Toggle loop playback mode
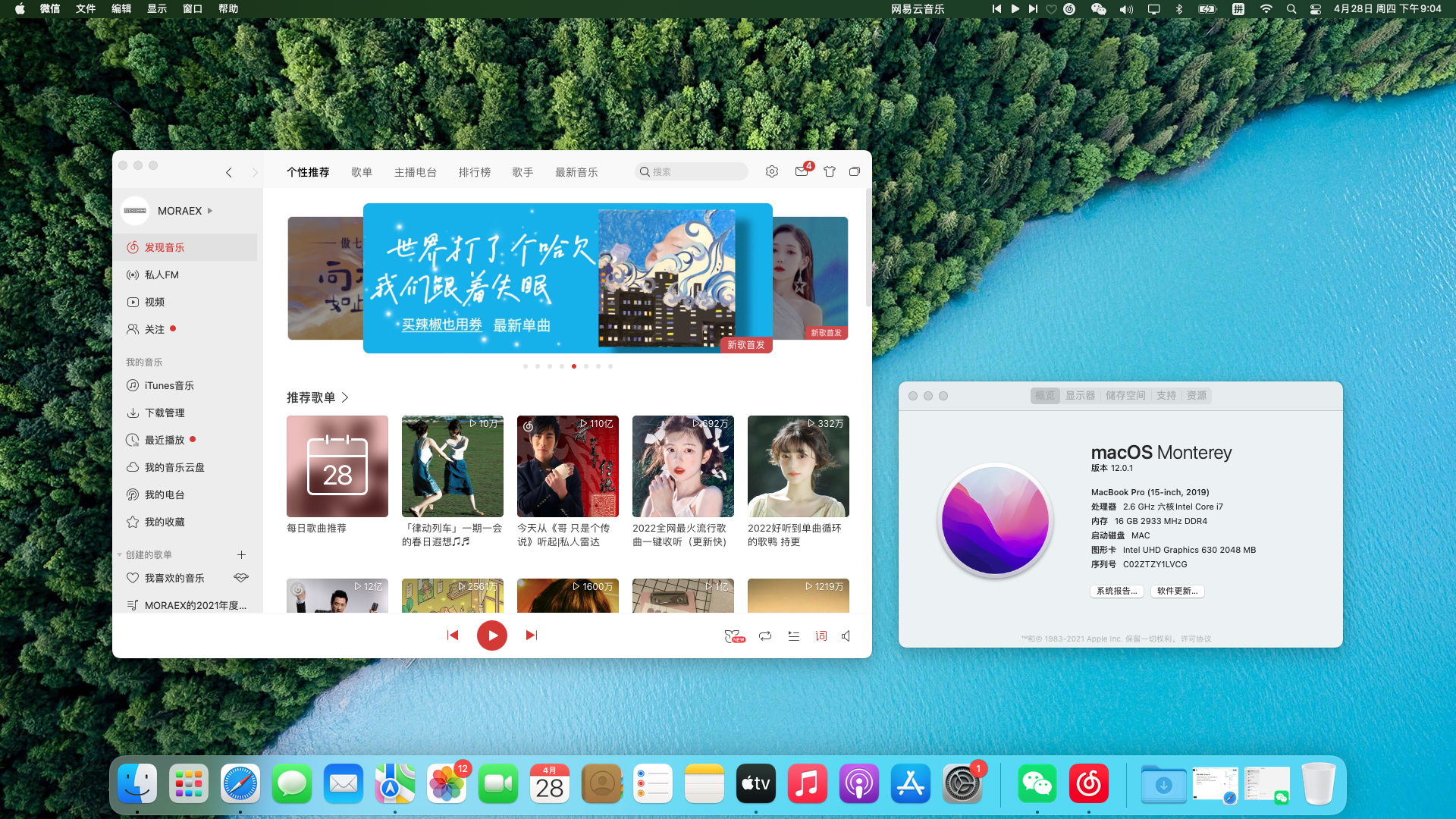 765,636
